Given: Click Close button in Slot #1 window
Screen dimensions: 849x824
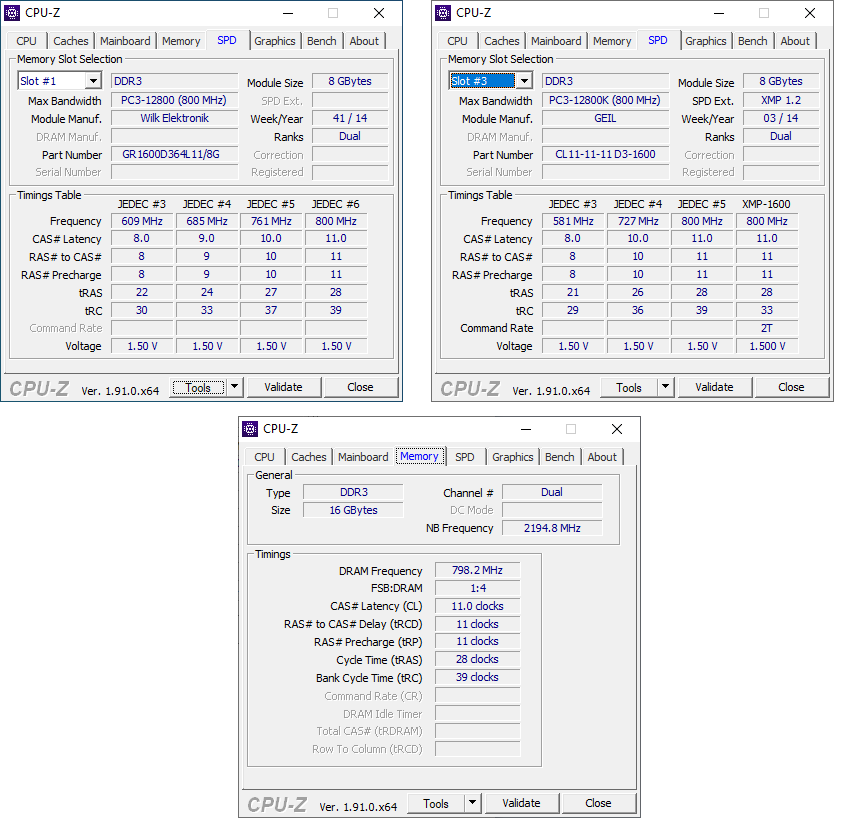Looking at the screenshot, I should (x=360, y=388).
